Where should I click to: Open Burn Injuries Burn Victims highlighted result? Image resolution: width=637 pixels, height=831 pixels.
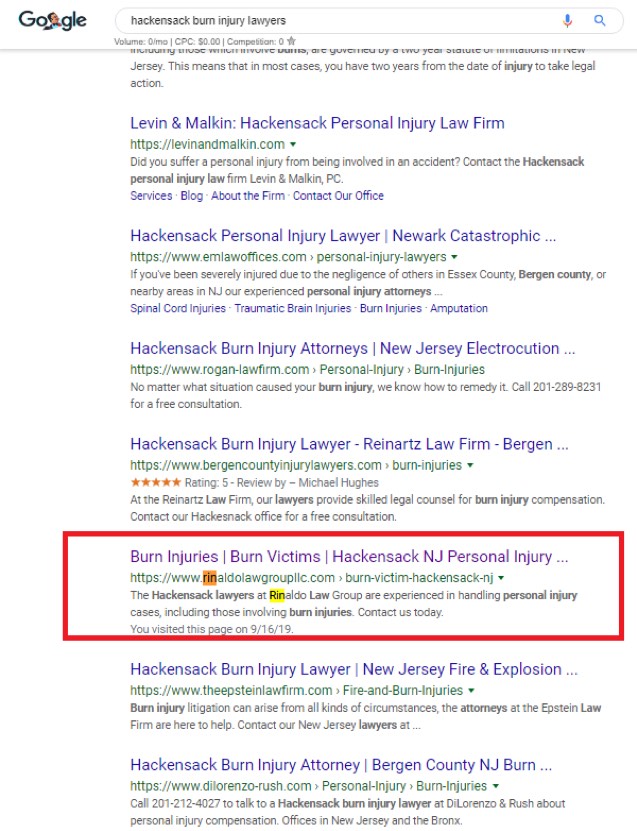(x=349, y=557)
